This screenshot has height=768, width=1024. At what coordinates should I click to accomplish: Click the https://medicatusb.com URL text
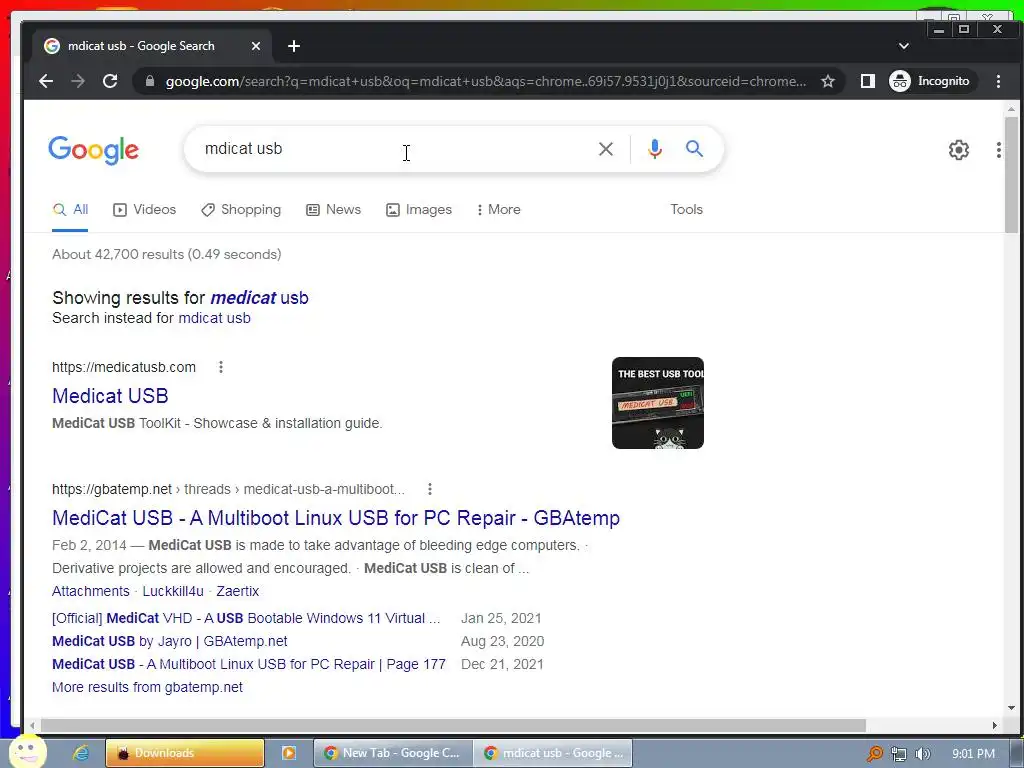click(x=124, y=367)
